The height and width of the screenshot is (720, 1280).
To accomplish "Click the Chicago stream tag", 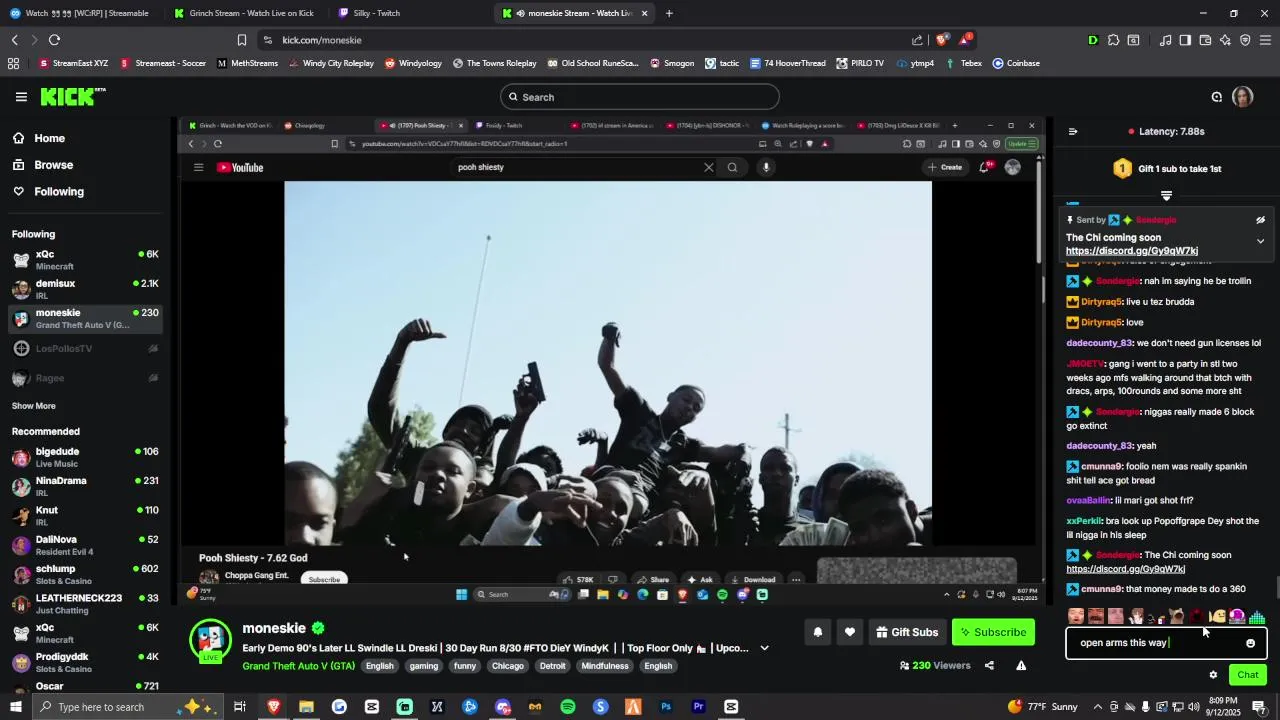I will click(508, 666).
